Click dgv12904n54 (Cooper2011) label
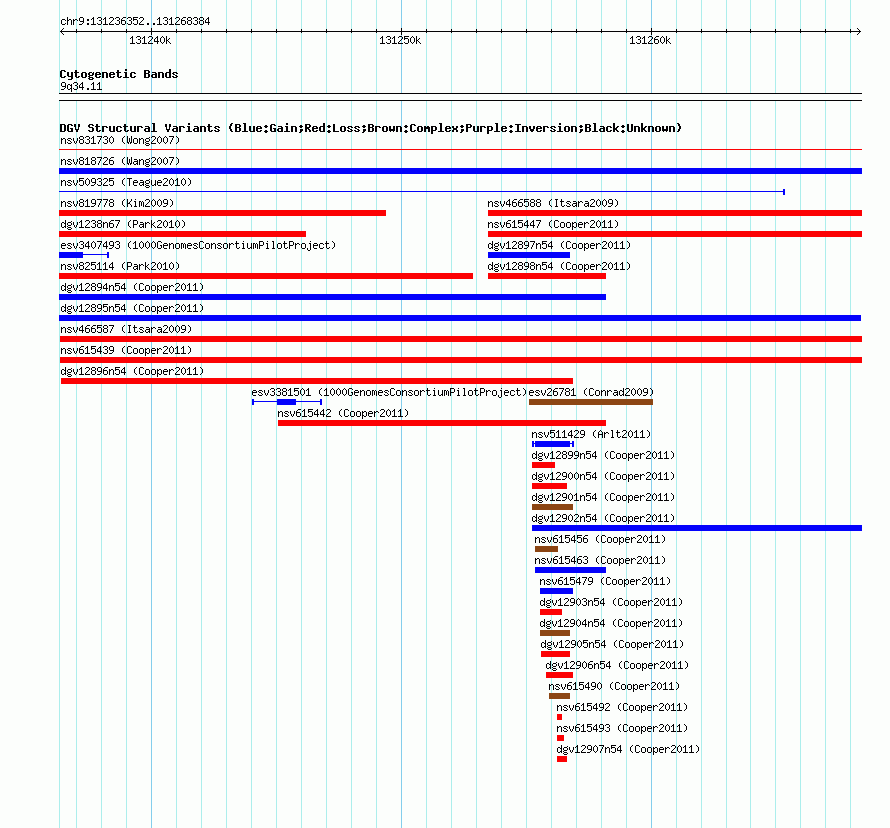 pyautogui.click(x=611, y=623)
